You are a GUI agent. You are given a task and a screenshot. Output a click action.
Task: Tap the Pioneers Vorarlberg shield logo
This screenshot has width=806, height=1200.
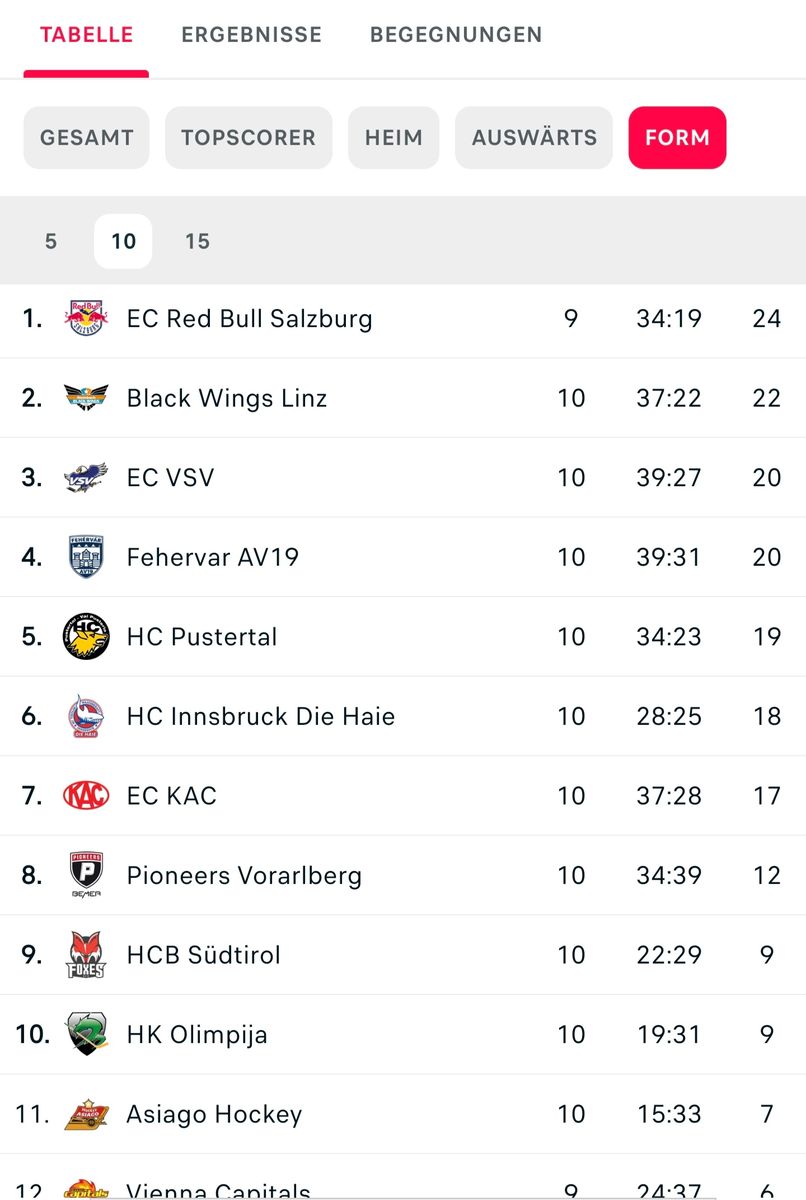(86, 875)
